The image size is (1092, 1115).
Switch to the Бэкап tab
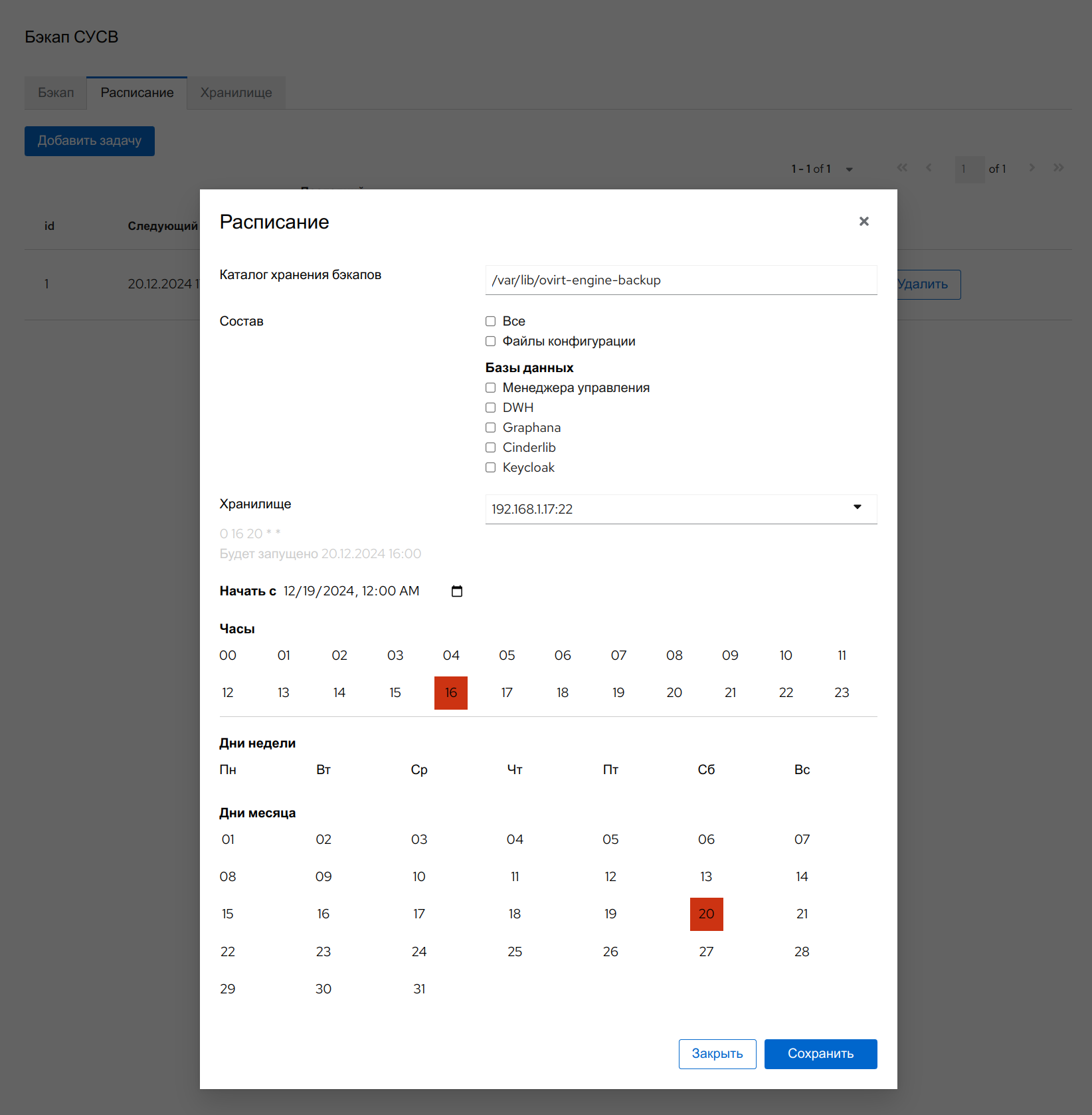tap(56, 93)
